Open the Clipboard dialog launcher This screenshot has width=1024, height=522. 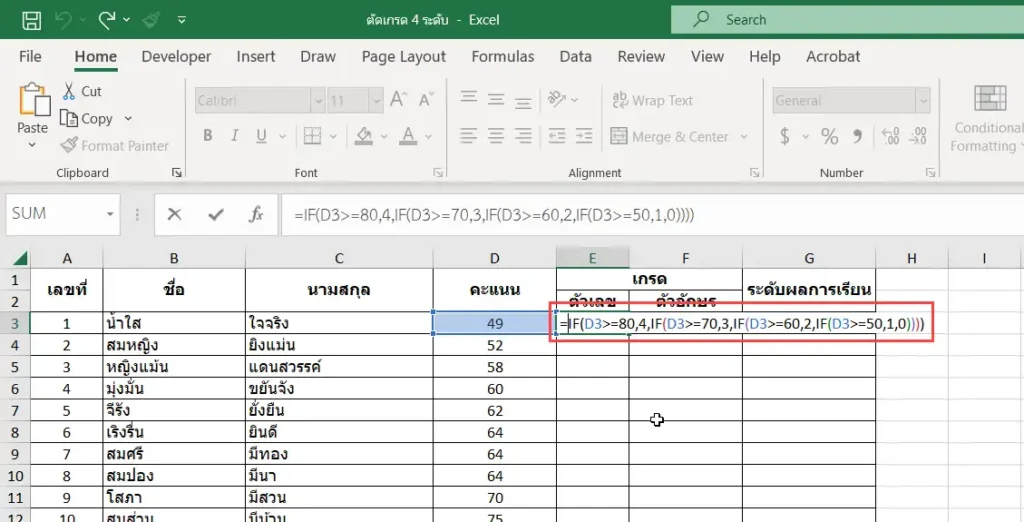pos(176,173)
